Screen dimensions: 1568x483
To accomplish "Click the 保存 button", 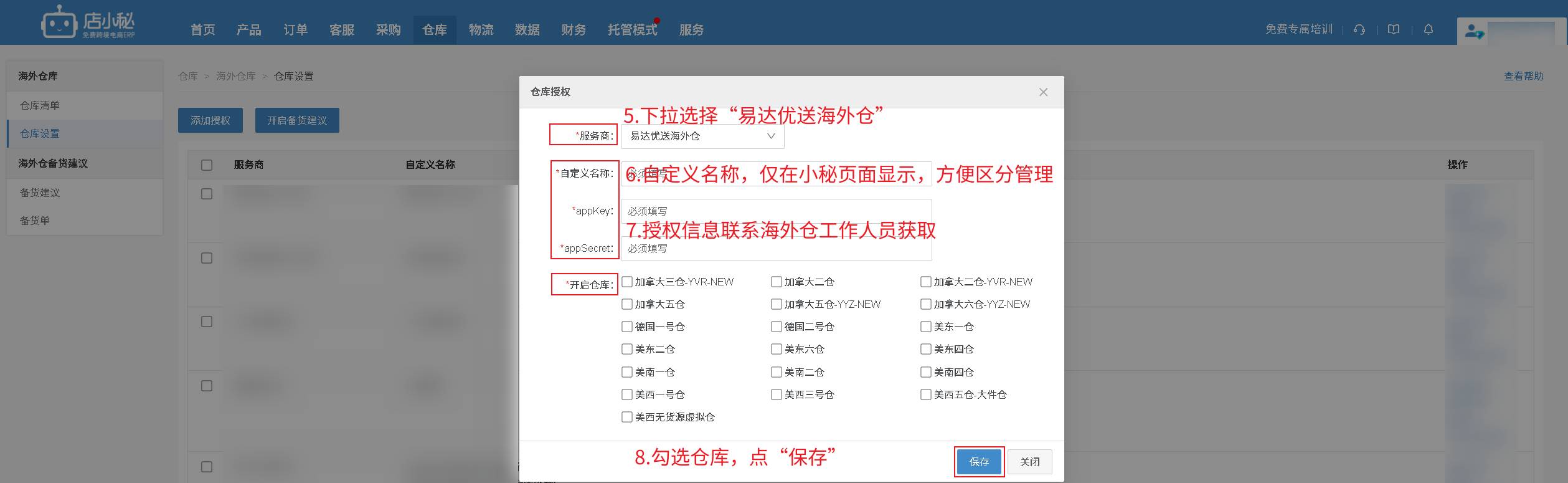I will (x=979, y=462).
